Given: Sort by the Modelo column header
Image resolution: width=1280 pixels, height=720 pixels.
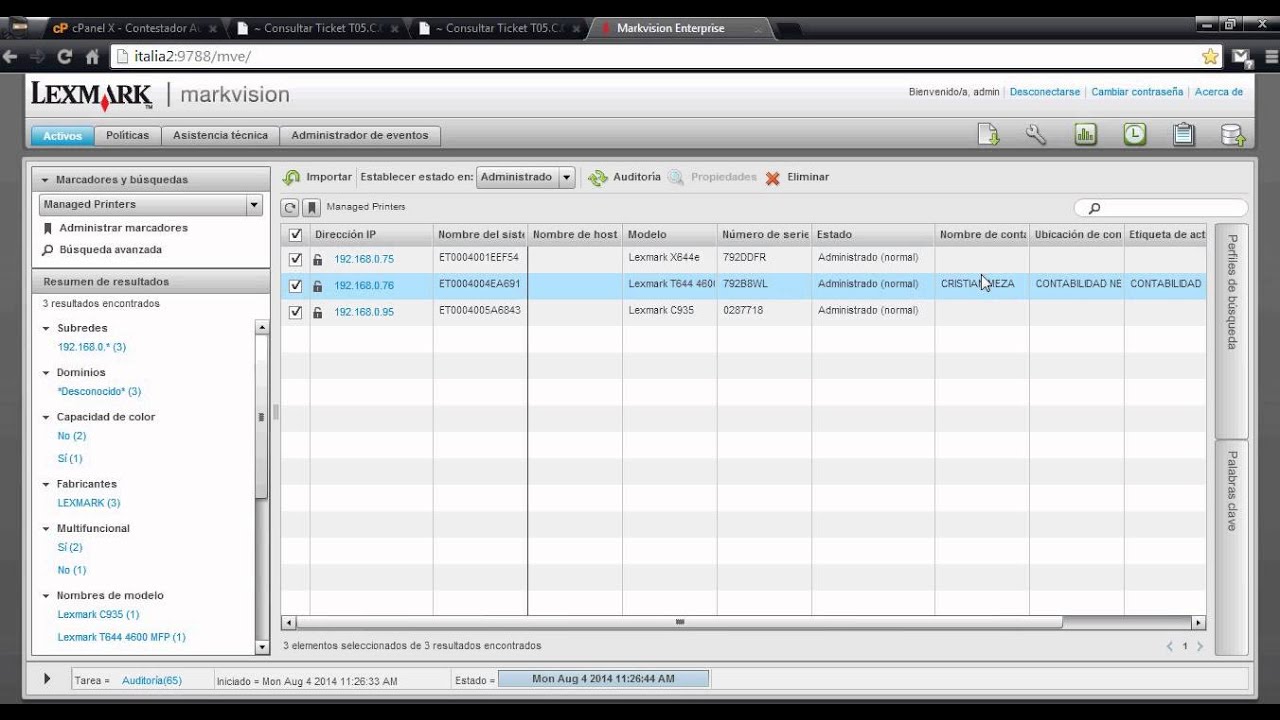Looking at the screenshot, I should (669, 235).
